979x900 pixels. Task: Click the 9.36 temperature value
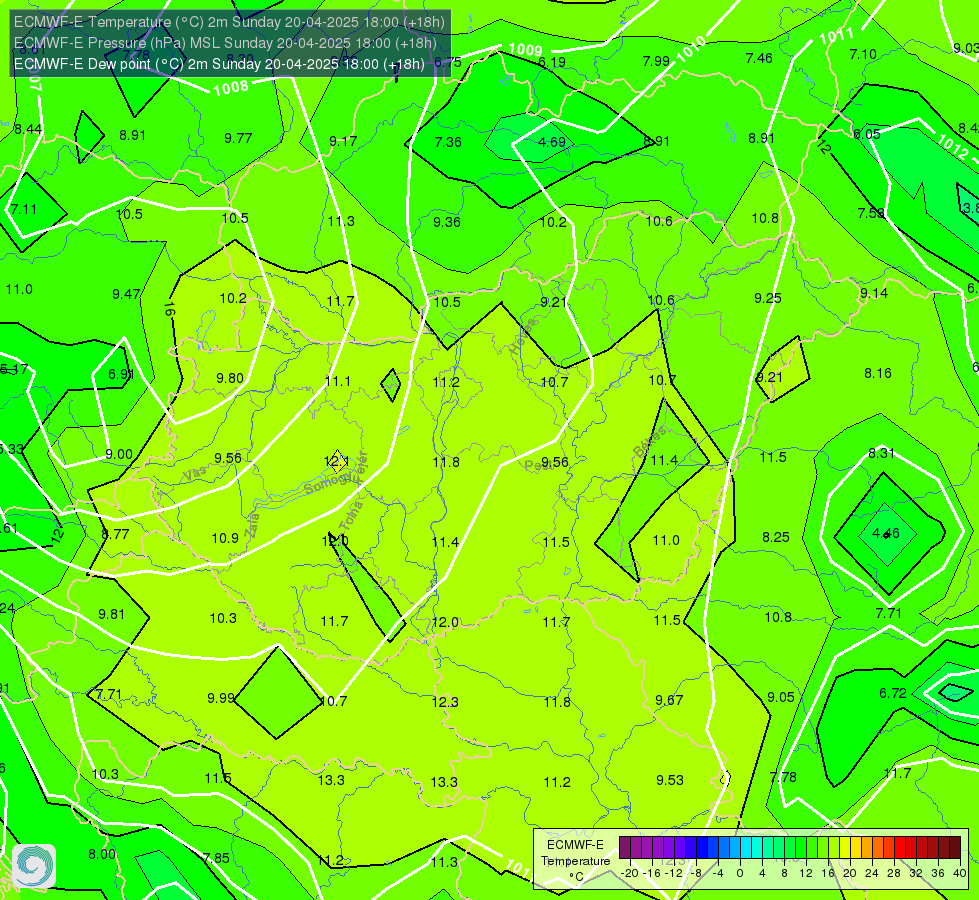pyautogui.click(x=447, y=222)
